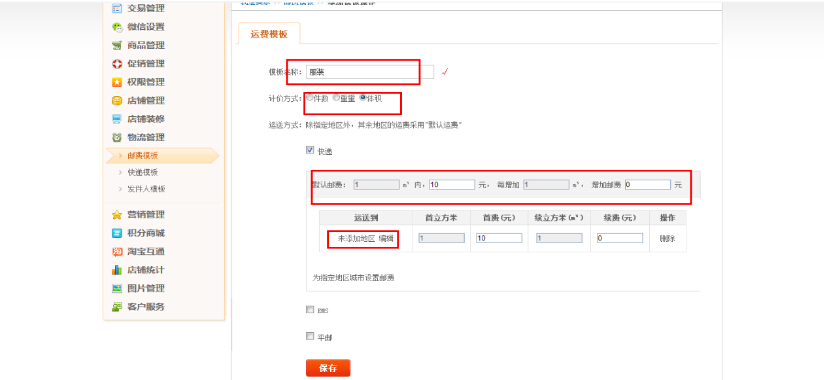
Task: Click the 续立方米 table cell field
Action: pyautogui.click(x=559, y=238)
